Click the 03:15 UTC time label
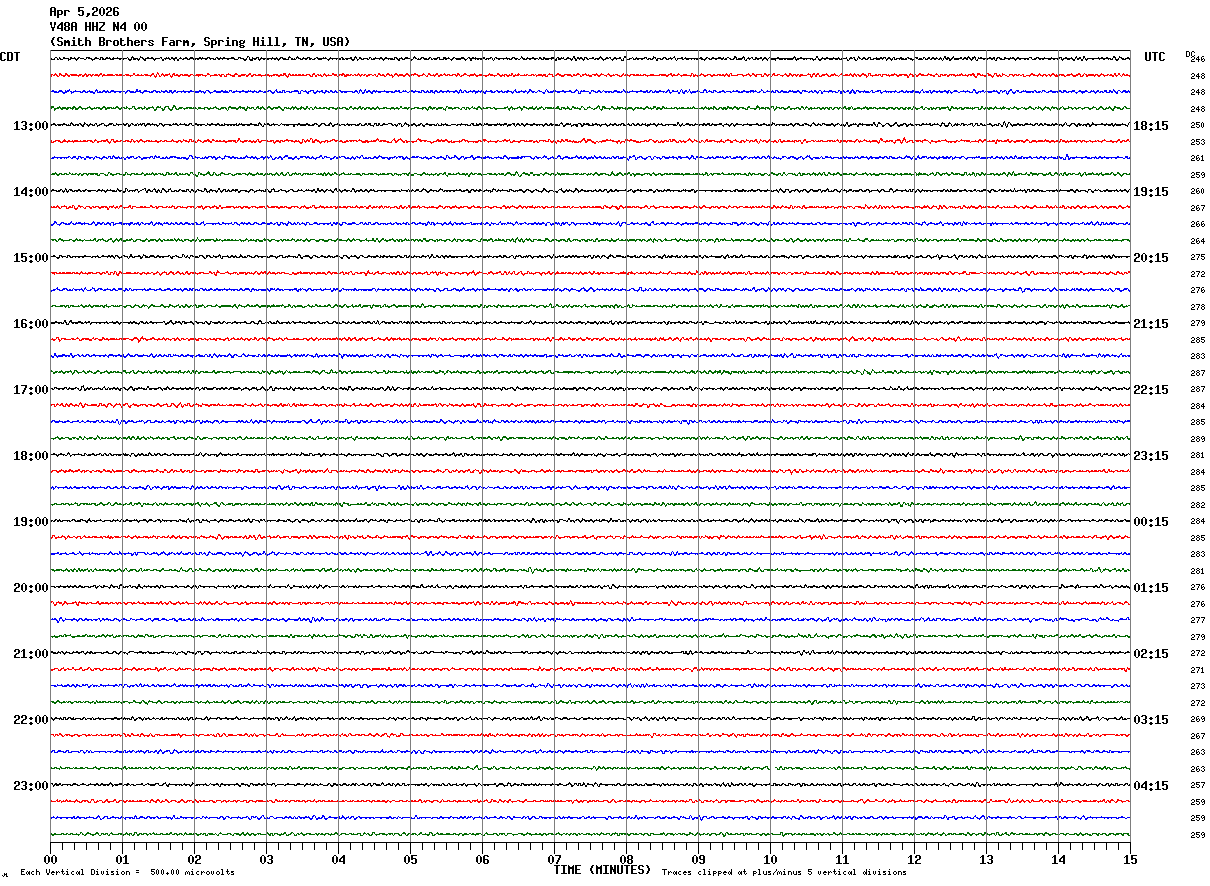 [x=1151, y=720]
